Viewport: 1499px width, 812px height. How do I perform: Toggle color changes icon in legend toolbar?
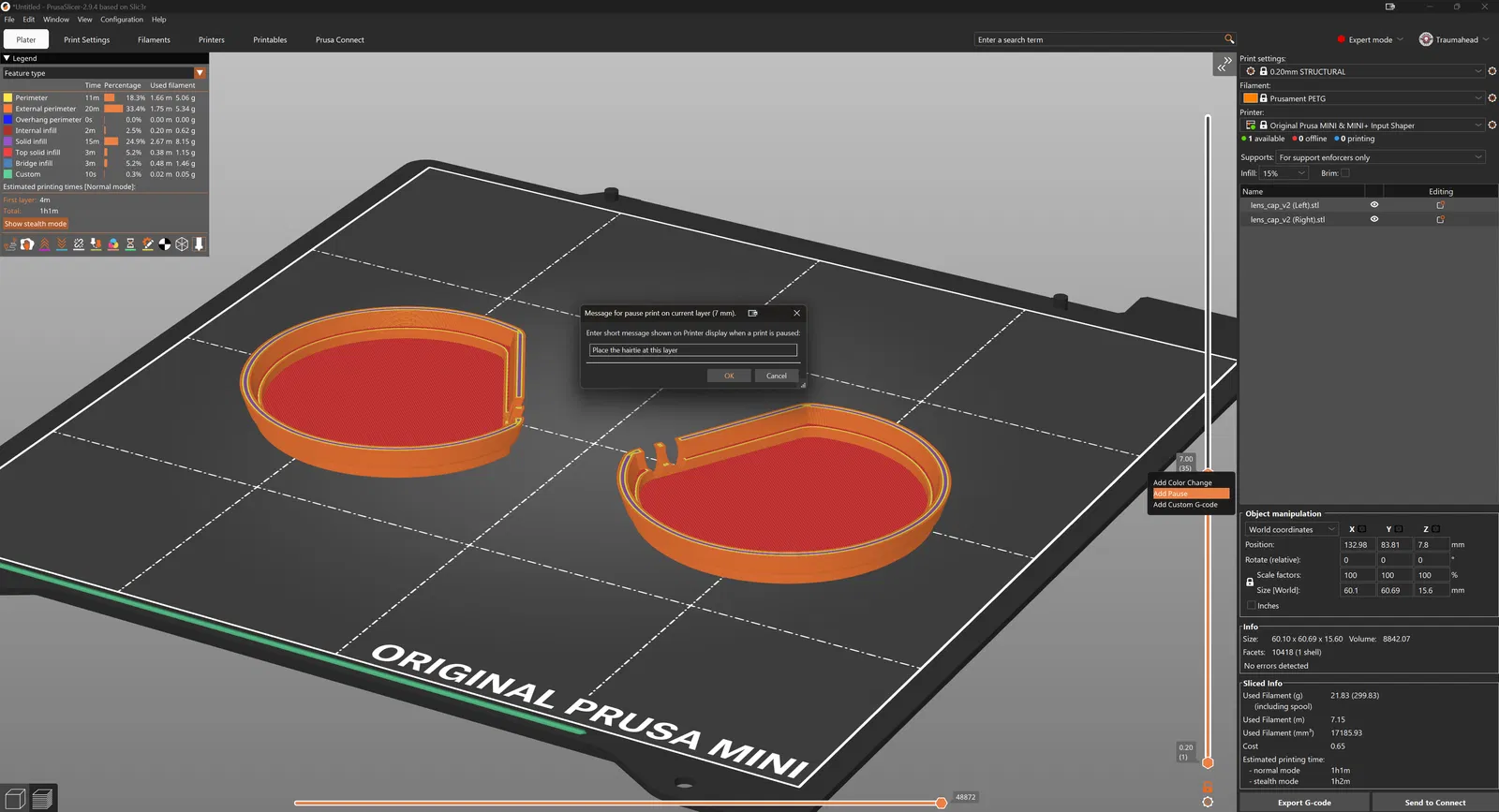[x=113, y=244]
